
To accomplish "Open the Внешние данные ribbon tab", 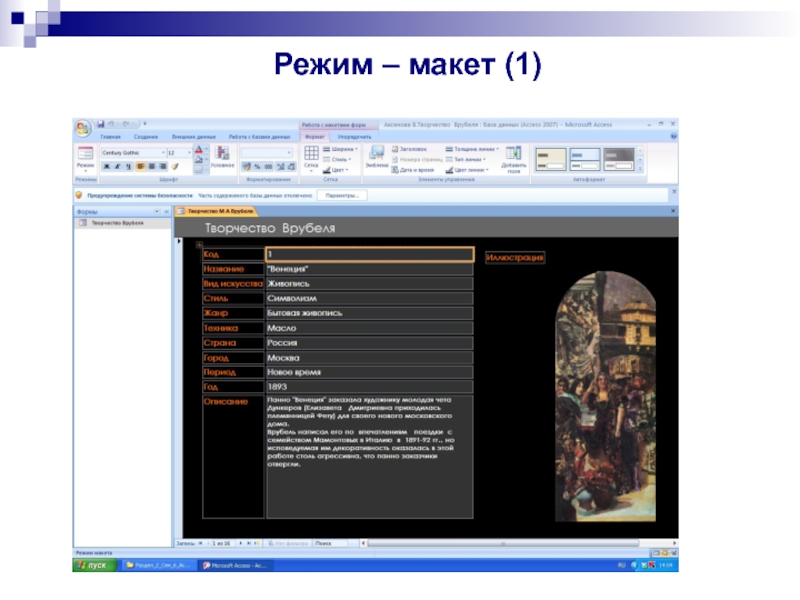I will click(190, 136).
